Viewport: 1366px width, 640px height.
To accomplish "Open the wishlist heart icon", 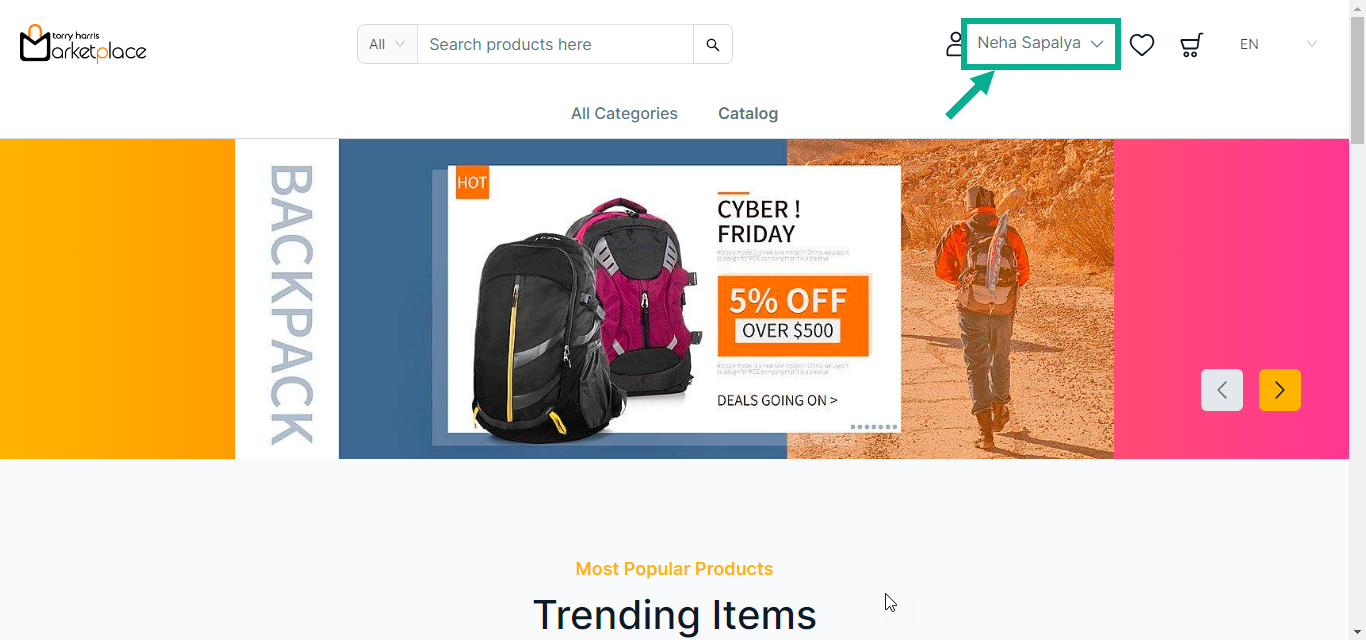I will coord(1142,45).
